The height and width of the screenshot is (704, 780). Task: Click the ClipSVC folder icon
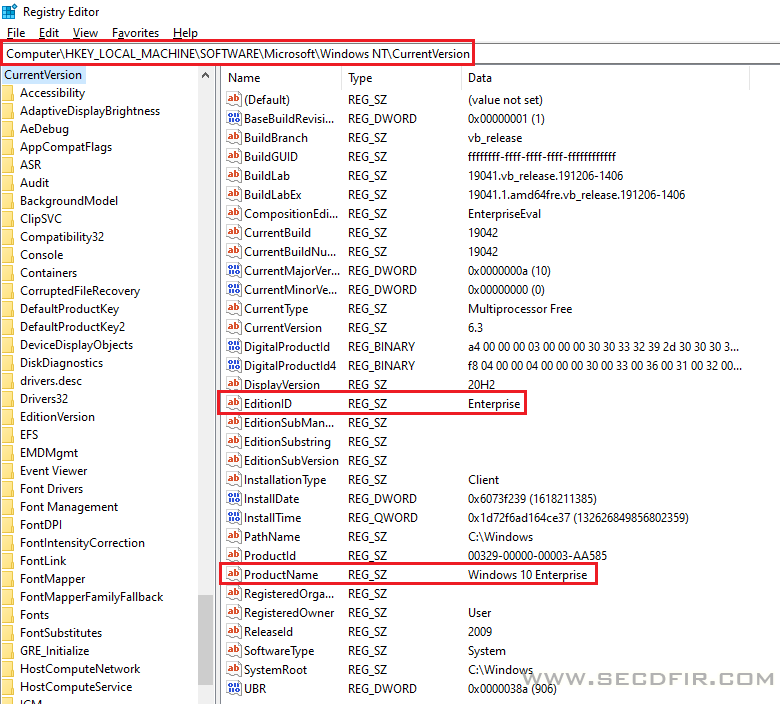click(x=8, y=219)
